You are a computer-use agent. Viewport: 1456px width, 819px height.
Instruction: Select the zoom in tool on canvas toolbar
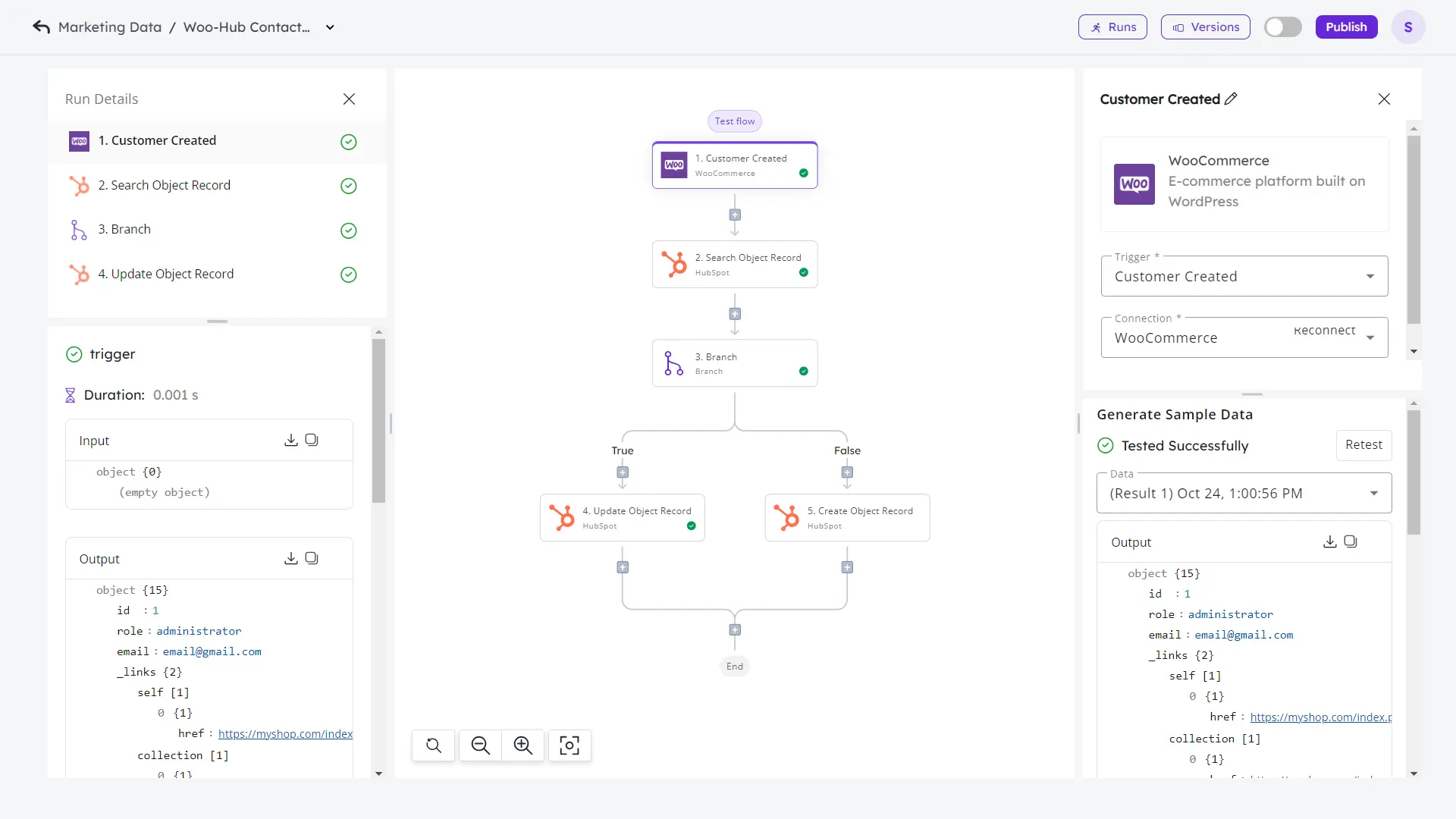pos(523,745)
